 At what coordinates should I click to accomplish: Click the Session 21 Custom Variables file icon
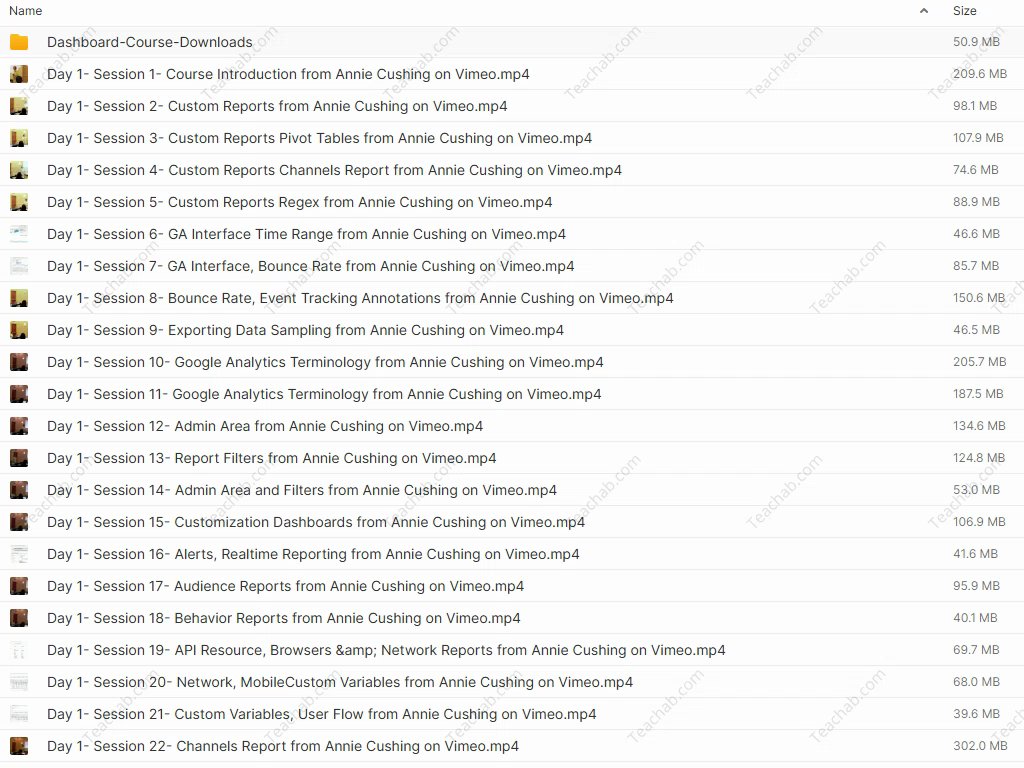click(x=19, y=714)
